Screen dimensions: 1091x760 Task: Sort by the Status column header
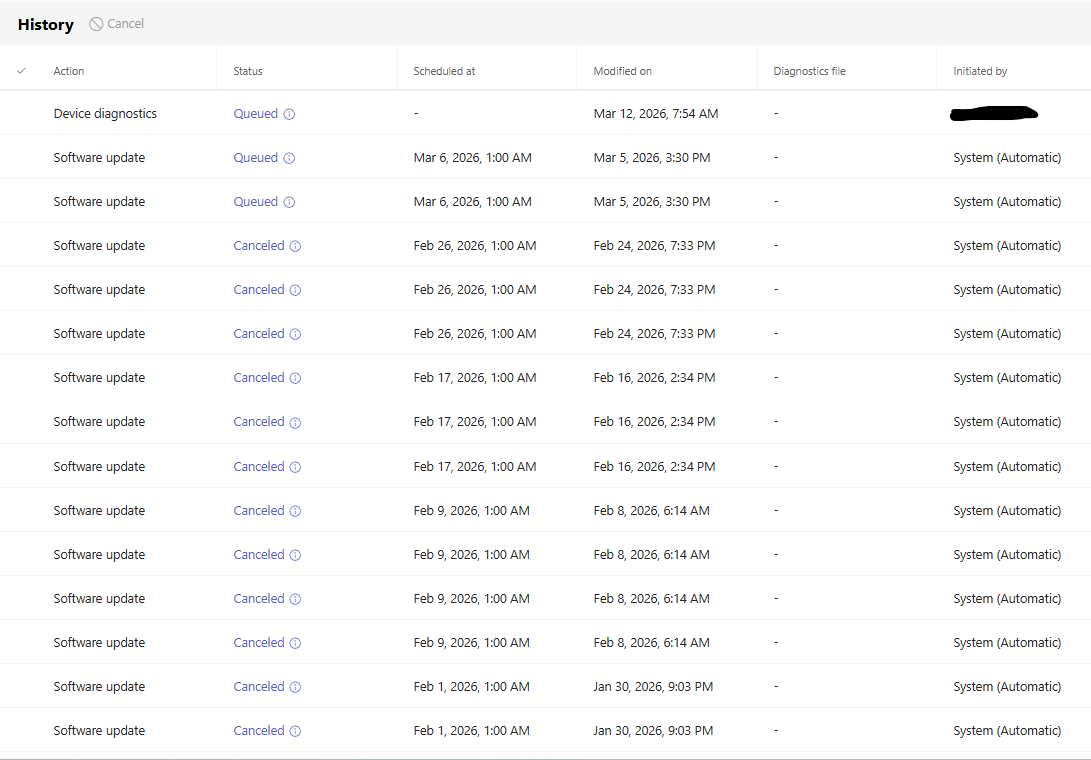(248, 71)
